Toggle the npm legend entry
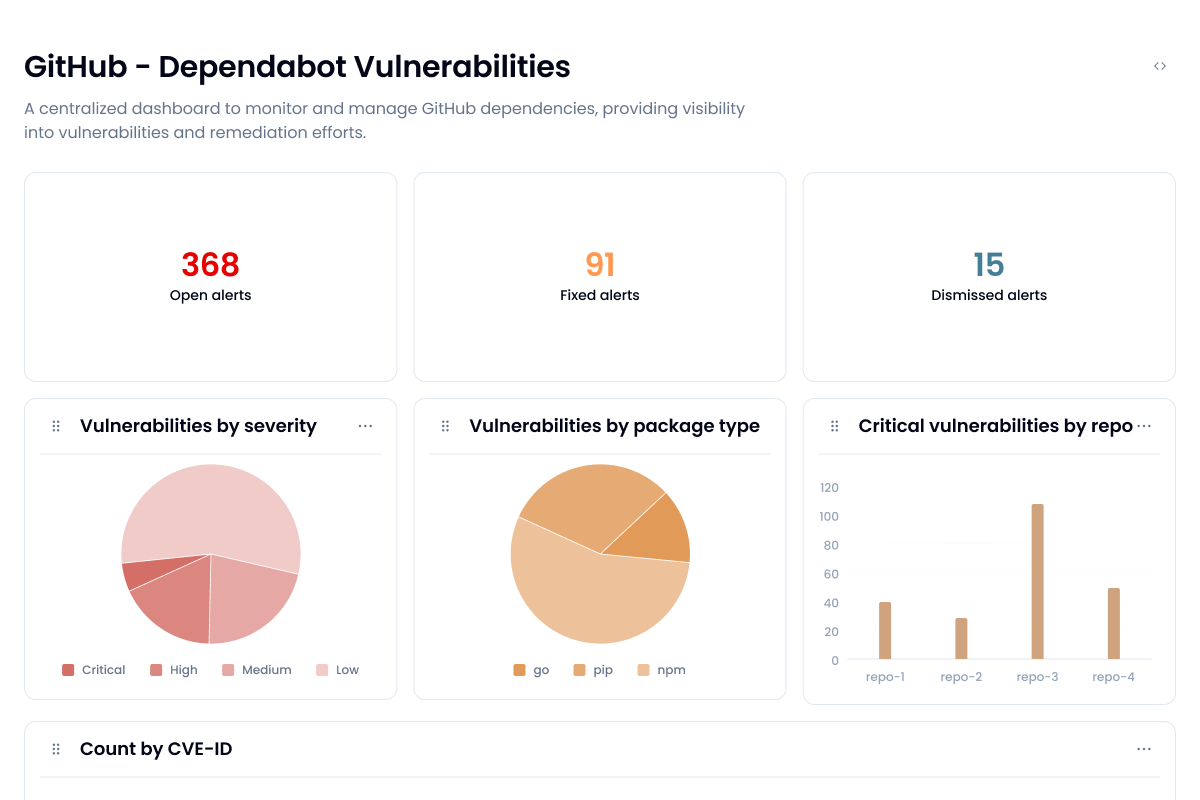Viewport: 1200px width, 800px height. point(661,669)
